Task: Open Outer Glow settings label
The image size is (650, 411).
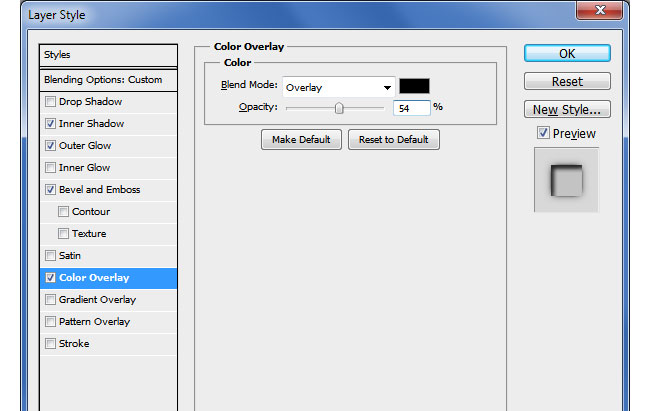Action: (x=85, y=146)
